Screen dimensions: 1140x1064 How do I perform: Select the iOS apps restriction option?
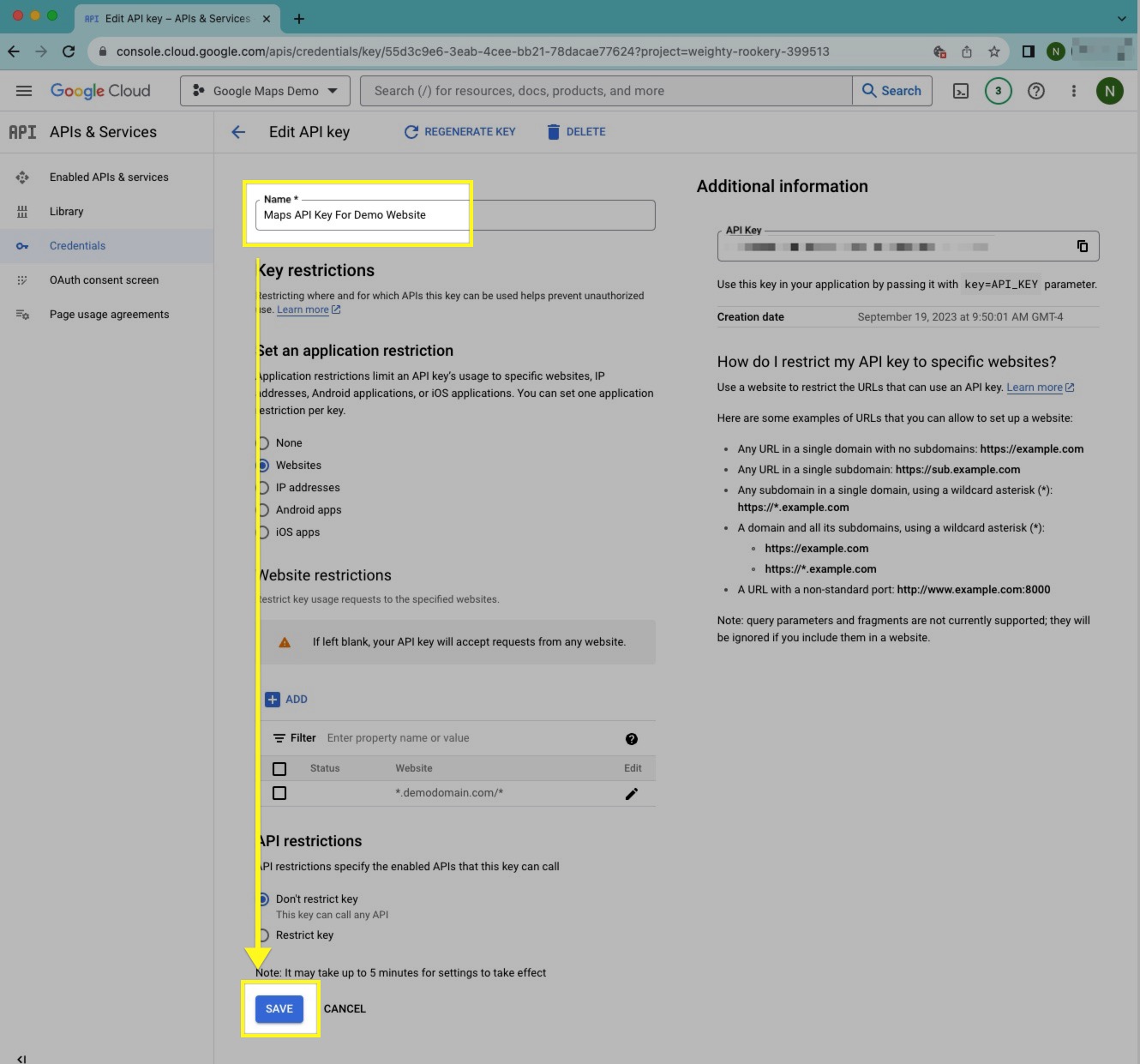coord(263,532)
